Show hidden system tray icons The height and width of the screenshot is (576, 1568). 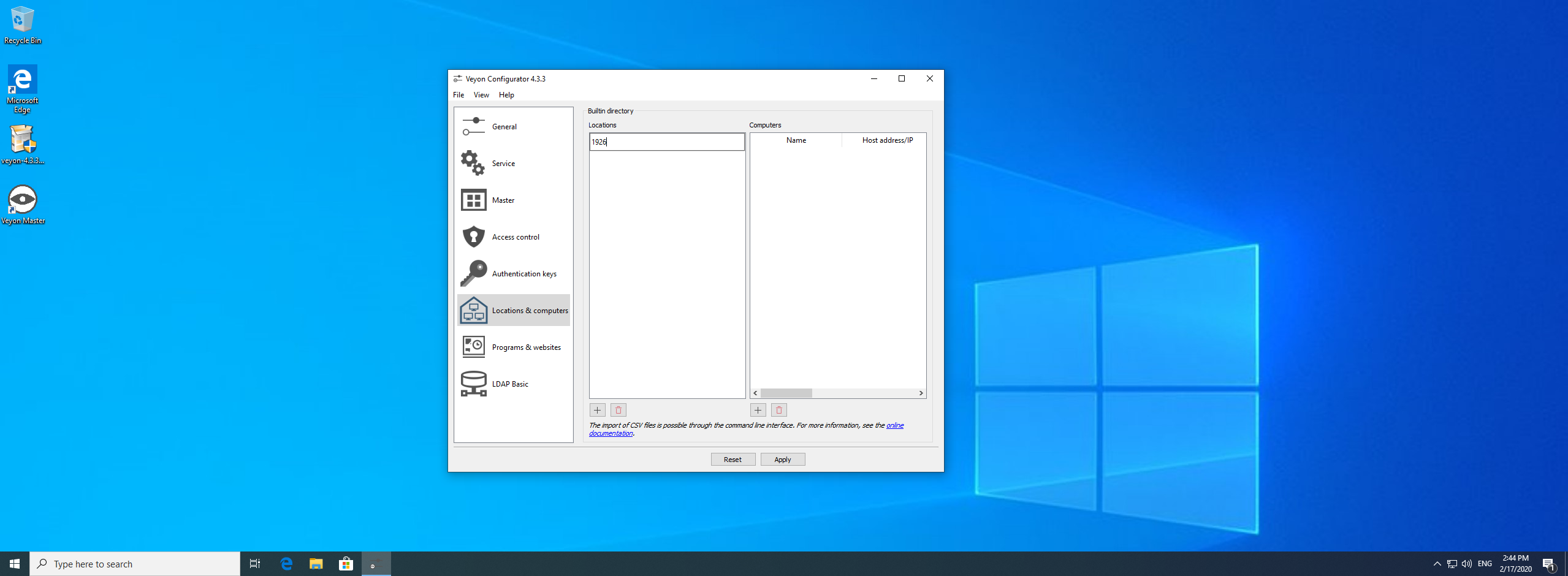pyautogui.click(x=1437, y=564)
